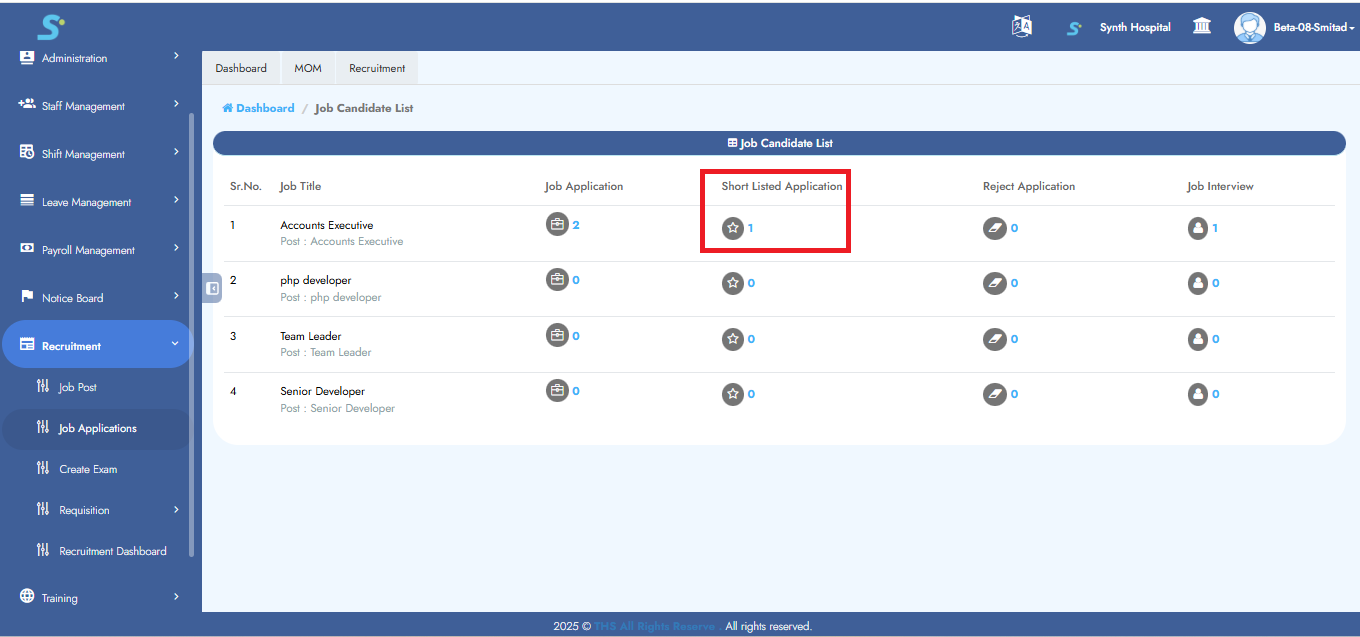Click the language translation icon in the header
The width and height of the screenshot is (1360, 637).
pos(1021,26)
